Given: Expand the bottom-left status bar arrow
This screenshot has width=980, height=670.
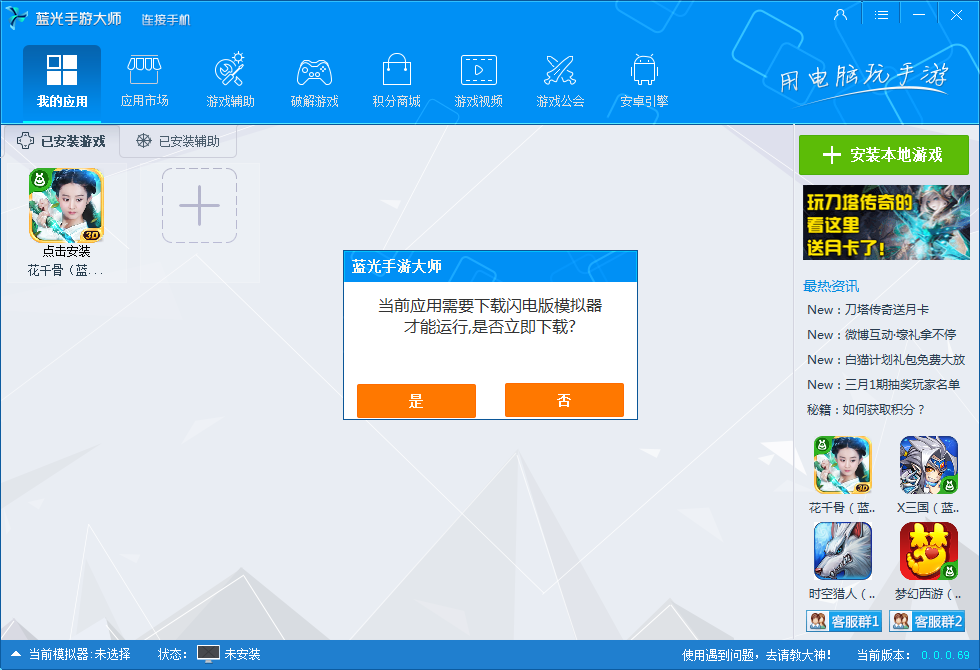Looking at the screenshot, I should click(x=15, y=654).
